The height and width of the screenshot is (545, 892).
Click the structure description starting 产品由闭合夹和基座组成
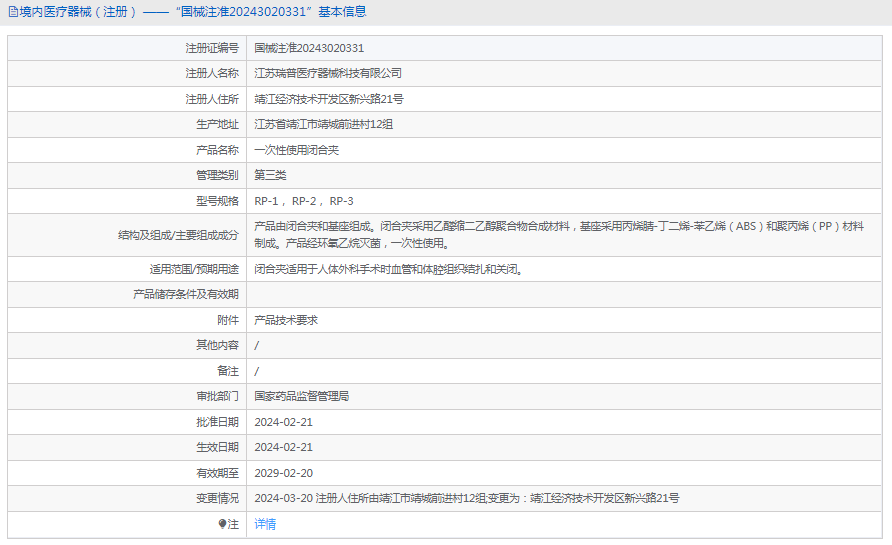pyautogui.click(x=559, y=235)
